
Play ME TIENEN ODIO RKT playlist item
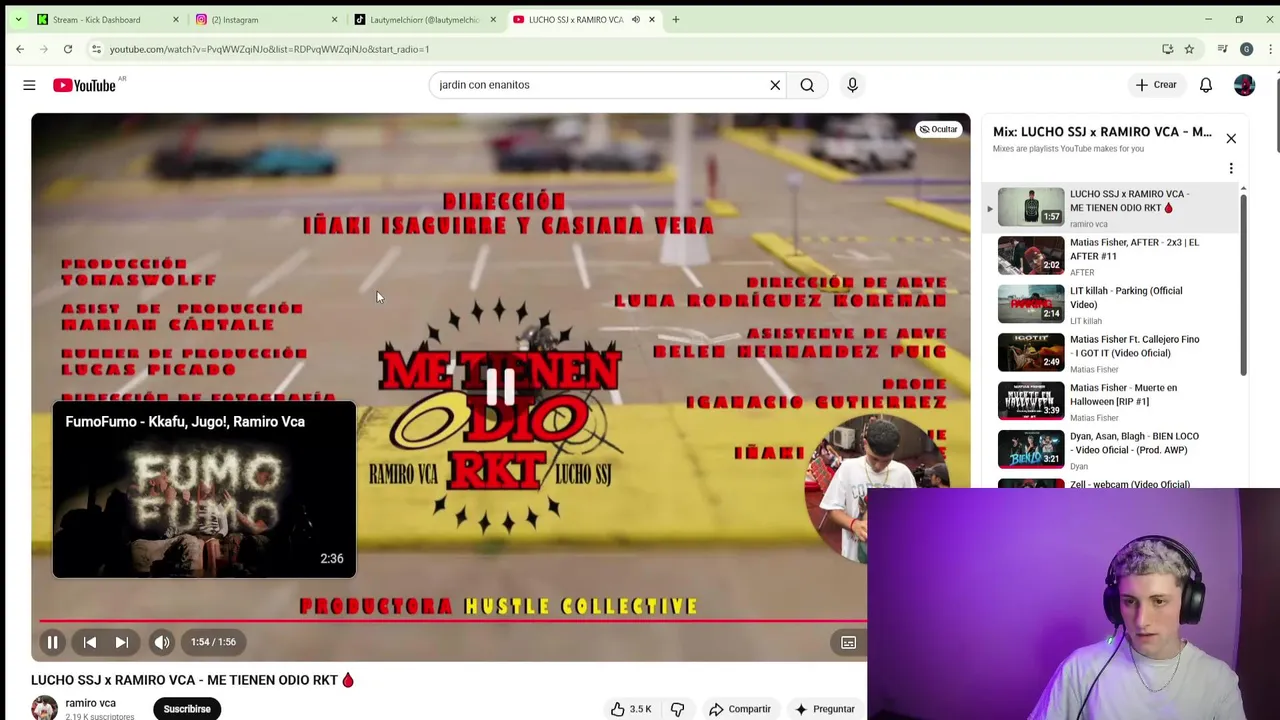[1110, 207]
